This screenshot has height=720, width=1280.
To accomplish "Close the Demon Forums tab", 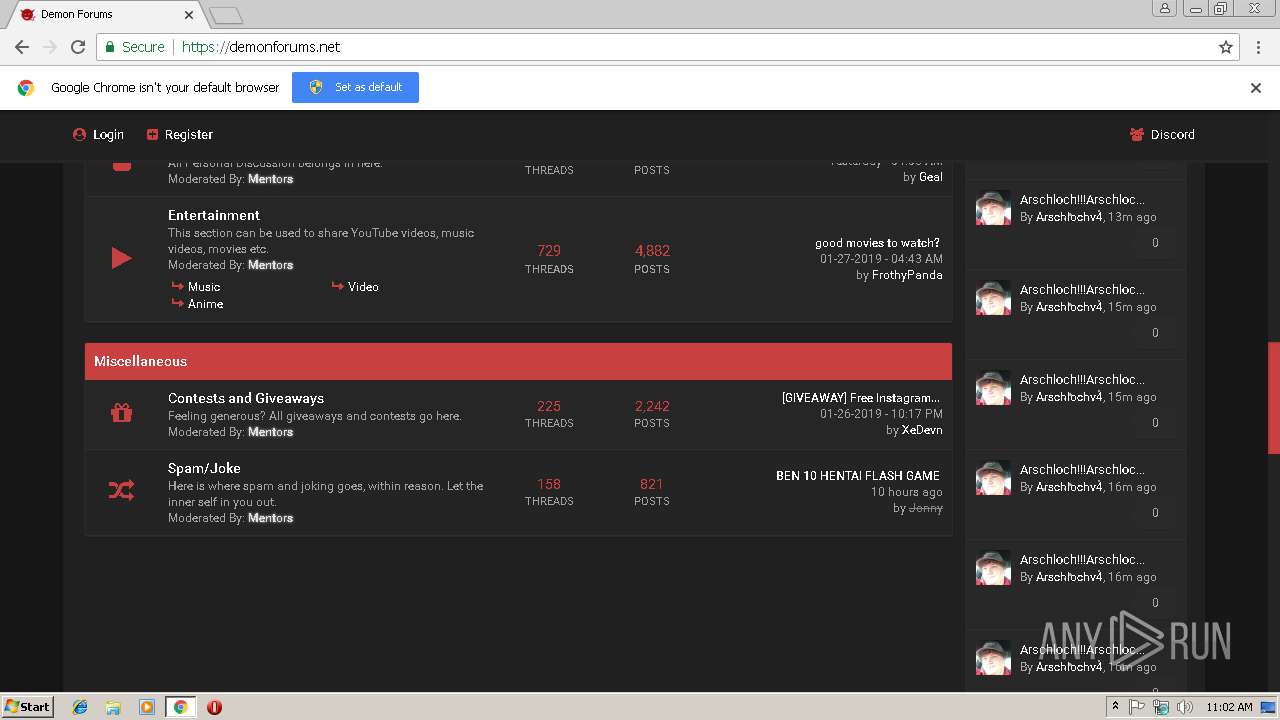I will [x=188, y=15].
